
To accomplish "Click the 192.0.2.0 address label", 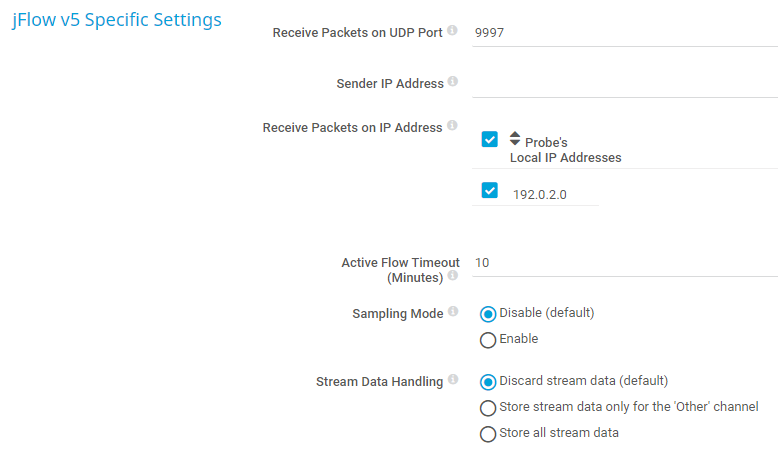I will 540,195.
